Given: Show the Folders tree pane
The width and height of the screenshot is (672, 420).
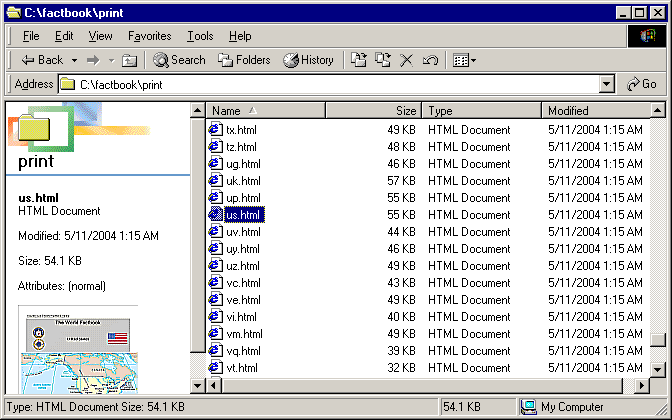Looking at the screenshot, I should click(244, 60).
